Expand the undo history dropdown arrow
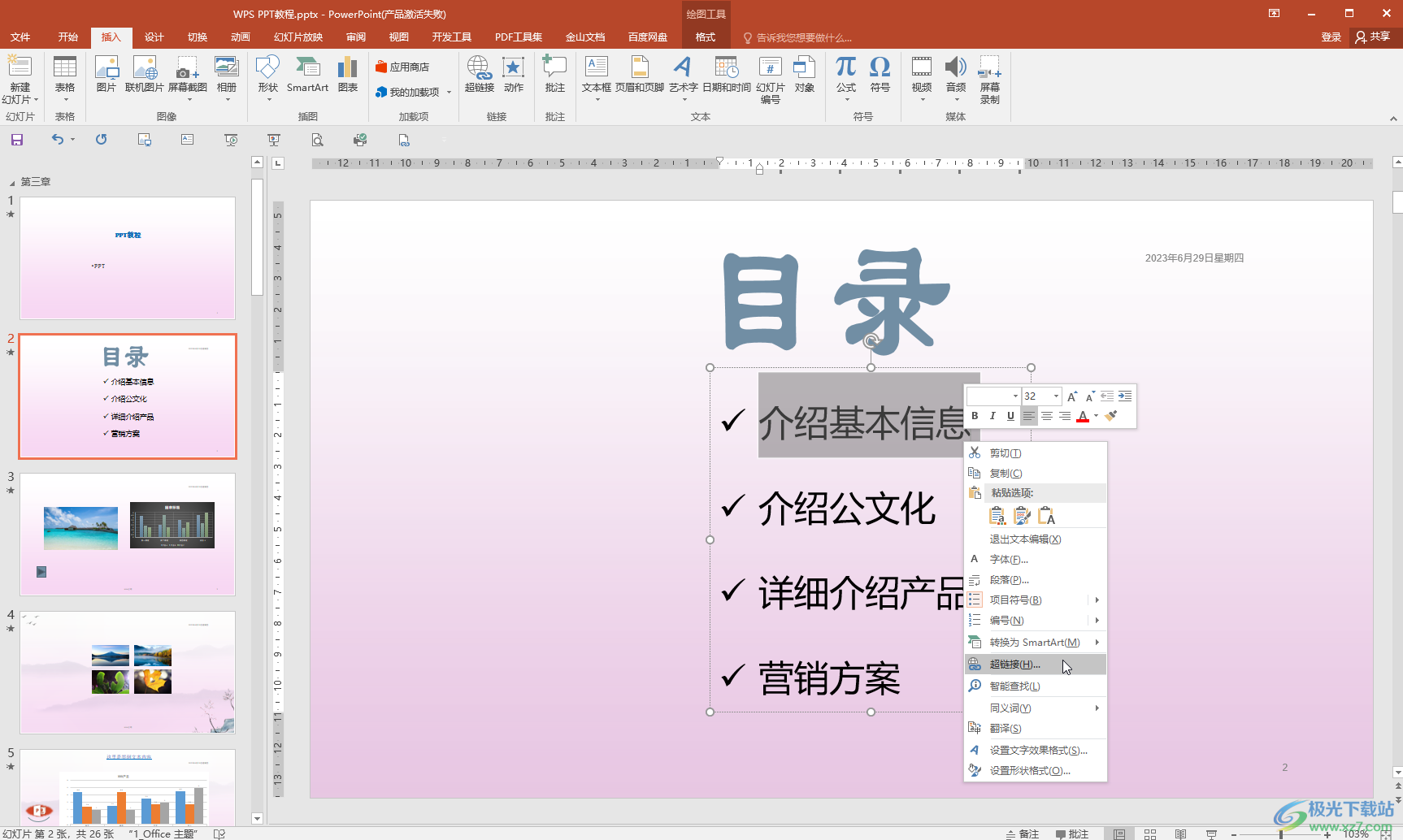1403x840 pixels. (72, 140)
